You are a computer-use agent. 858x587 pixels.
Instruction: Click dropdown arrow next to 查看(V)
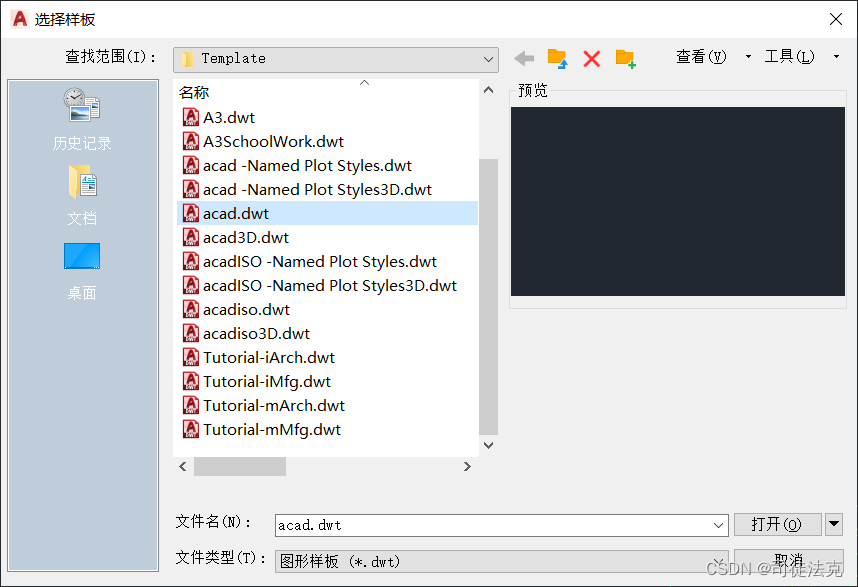pyautogui.click(x=748, y=56)
